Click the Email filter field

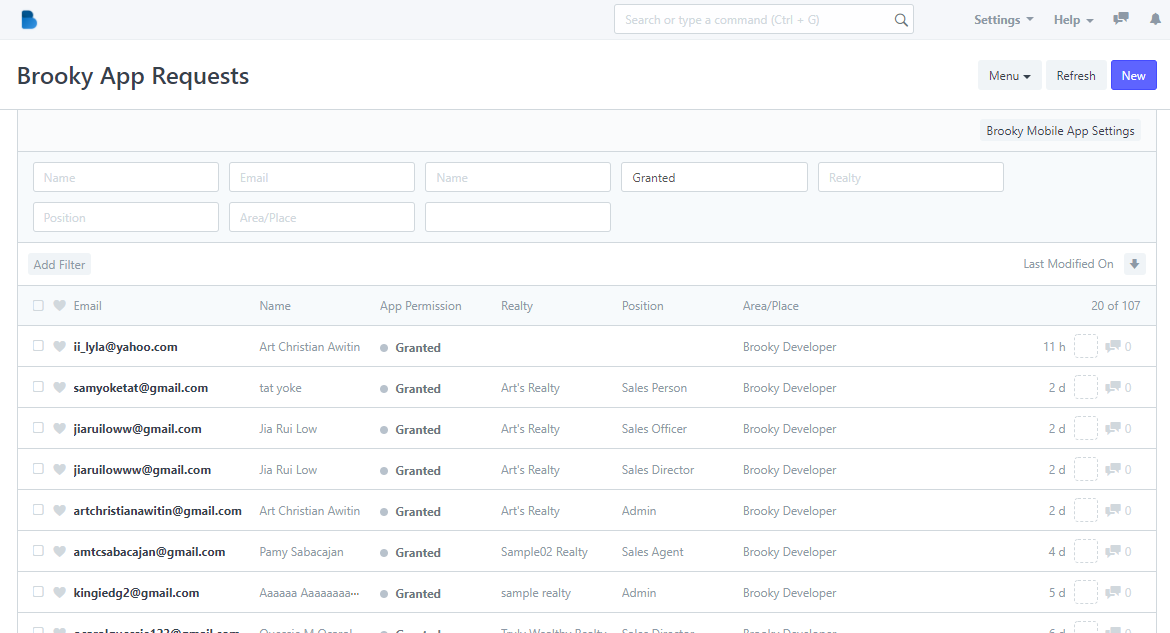[322, 178]
